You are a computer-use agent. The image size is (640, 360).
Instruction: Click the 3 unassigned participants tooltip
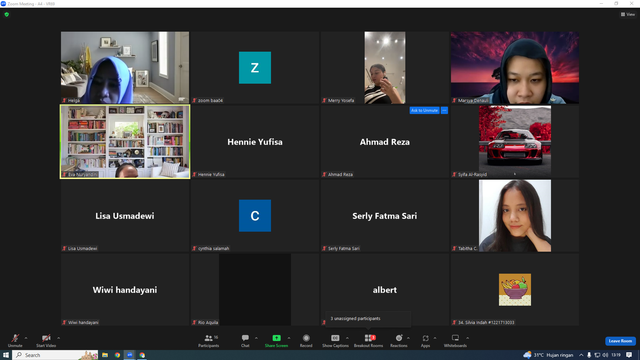pos(368,318)
